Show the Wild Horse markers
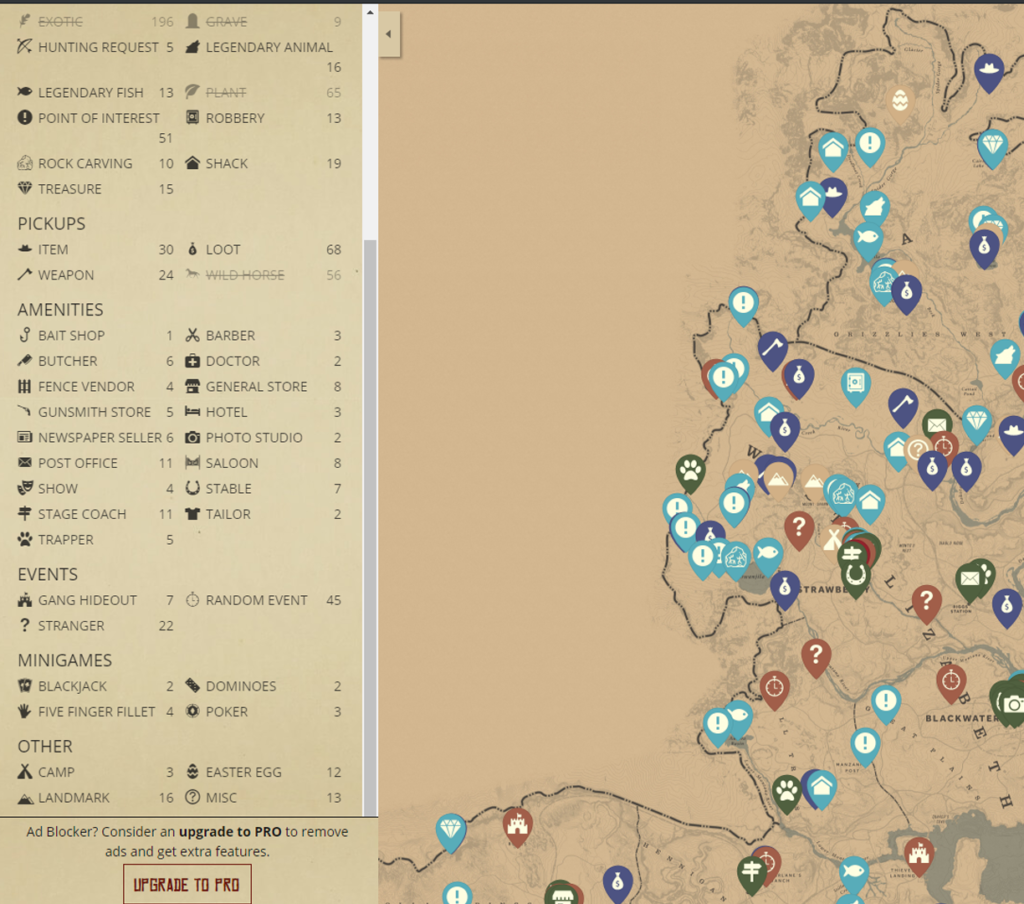Image resolution: width=1024 pixels, height=904 pixels. (x=263, y=275)
